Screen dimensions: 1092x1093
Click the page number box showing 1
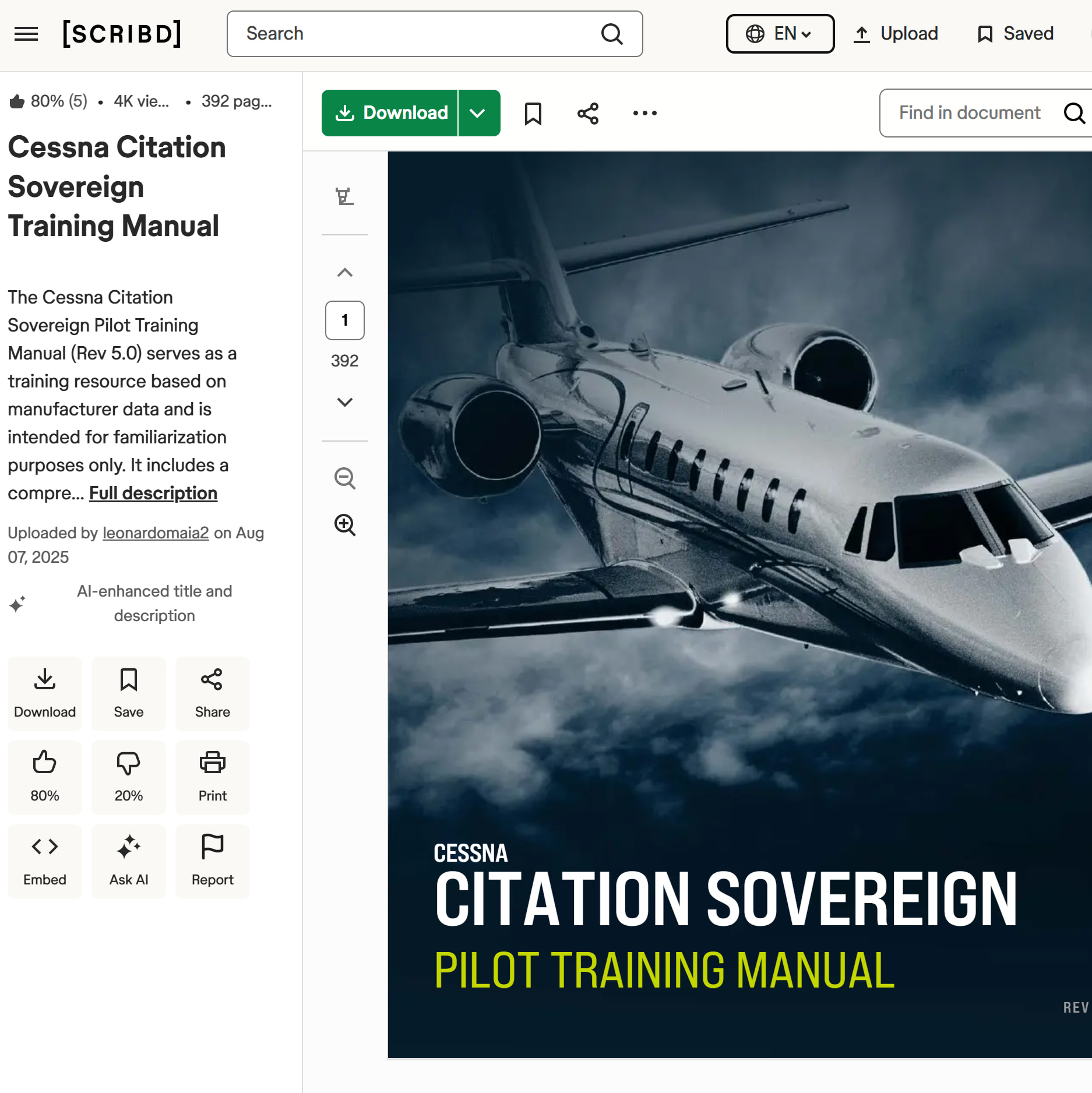pyautogui.click(x=345, y=320)
